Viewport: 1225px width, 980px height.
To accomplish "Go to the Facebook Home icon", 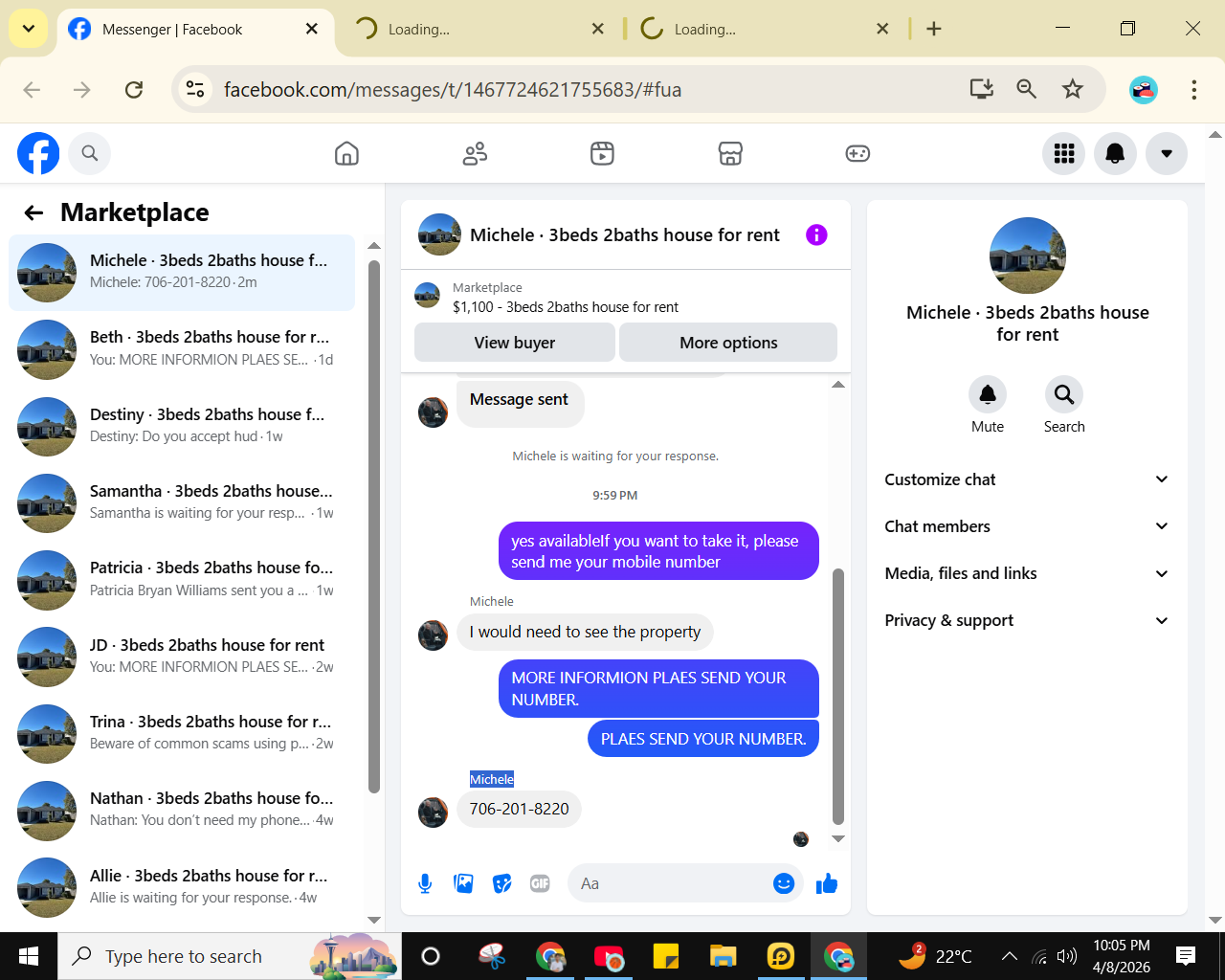I will click(346, 153).
